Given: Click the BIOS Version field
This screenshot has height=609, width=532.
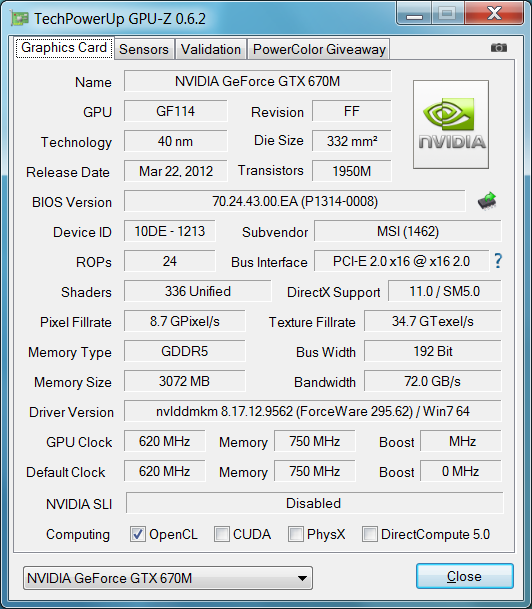Looking at the screenshot, I should (295, 201).
